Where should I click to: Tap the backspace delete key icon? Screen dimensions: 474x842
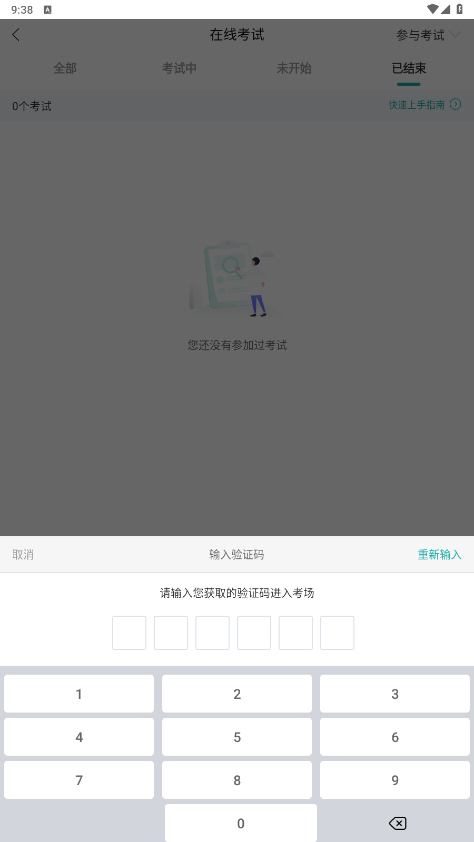pos(397,823)
